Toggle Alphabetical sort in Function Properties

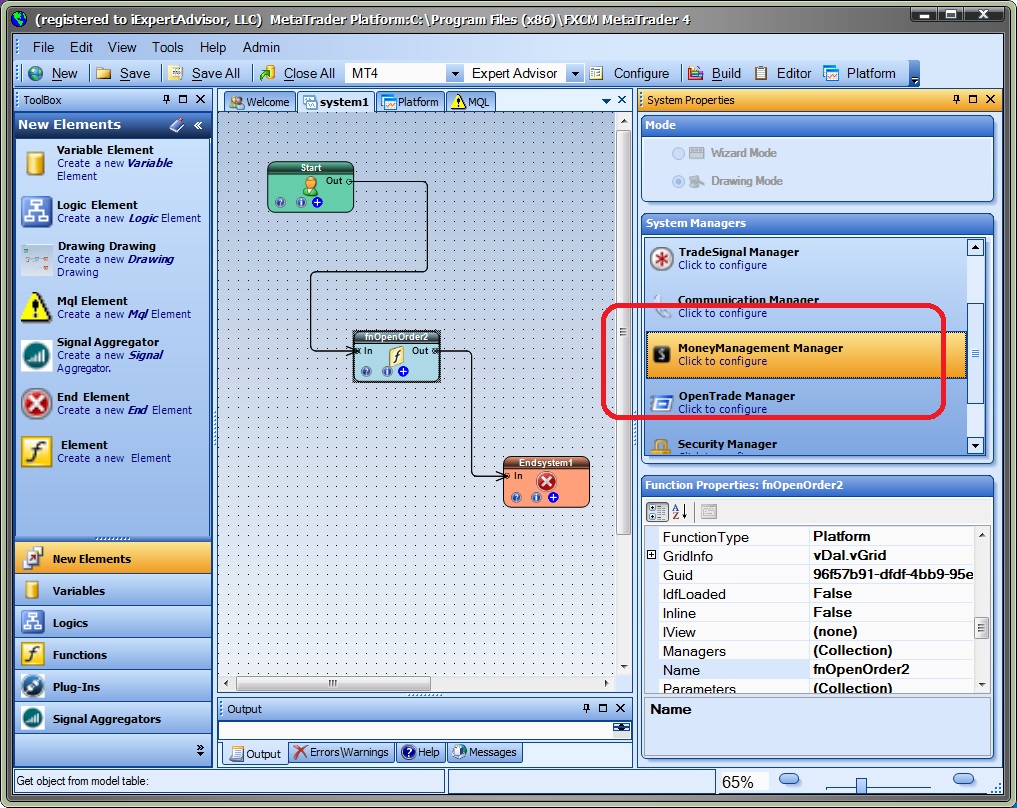tap(680, 512)
